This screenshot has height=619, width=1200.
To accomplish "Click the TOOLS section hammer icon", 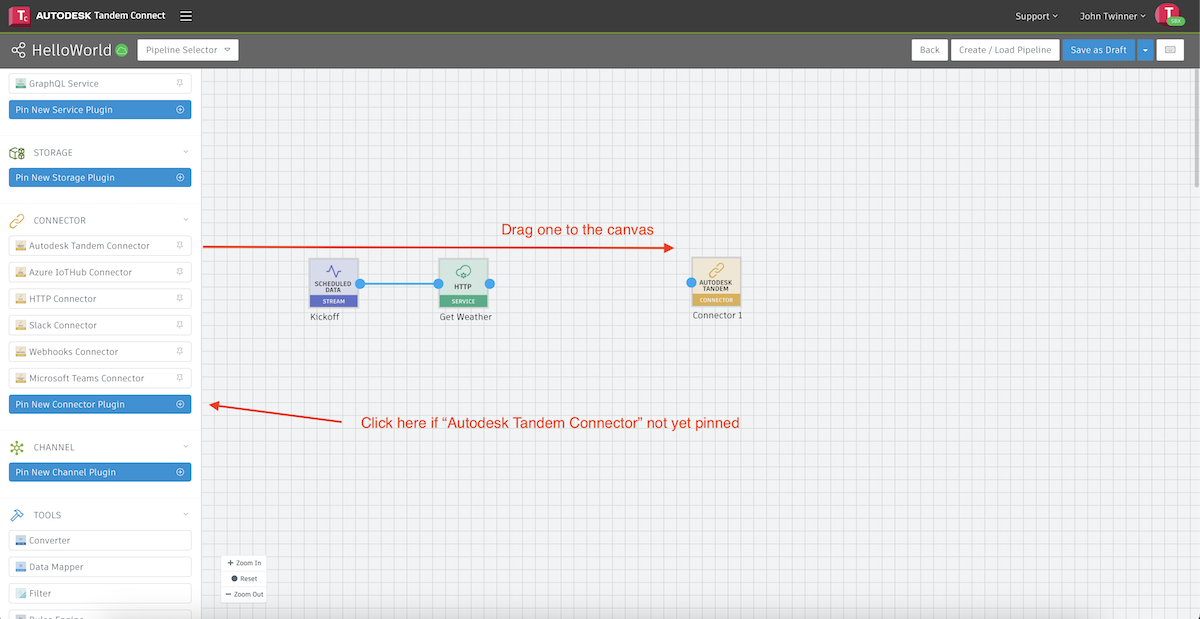I will click(16, 515).
